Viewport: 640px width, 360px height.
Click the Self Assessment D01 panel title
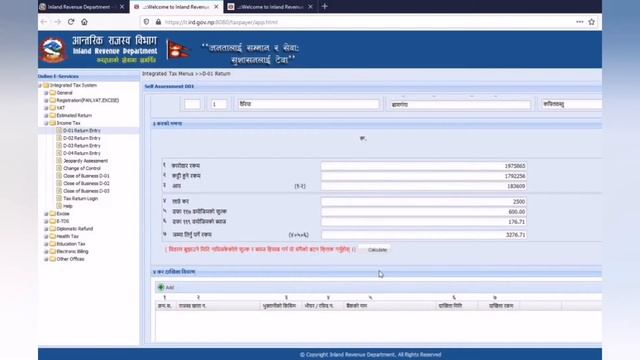[x=169, y=87]
